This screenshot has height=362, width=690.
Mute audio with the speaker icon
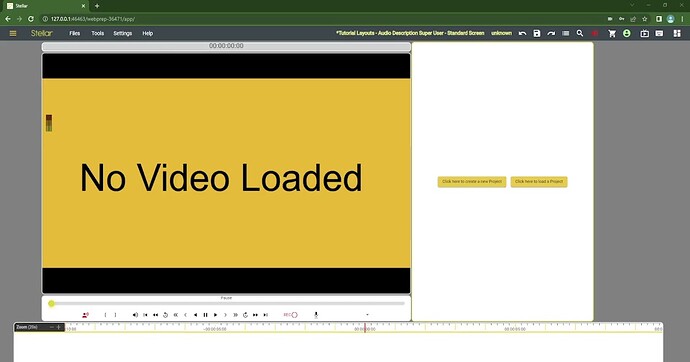[x=135, y=315]
